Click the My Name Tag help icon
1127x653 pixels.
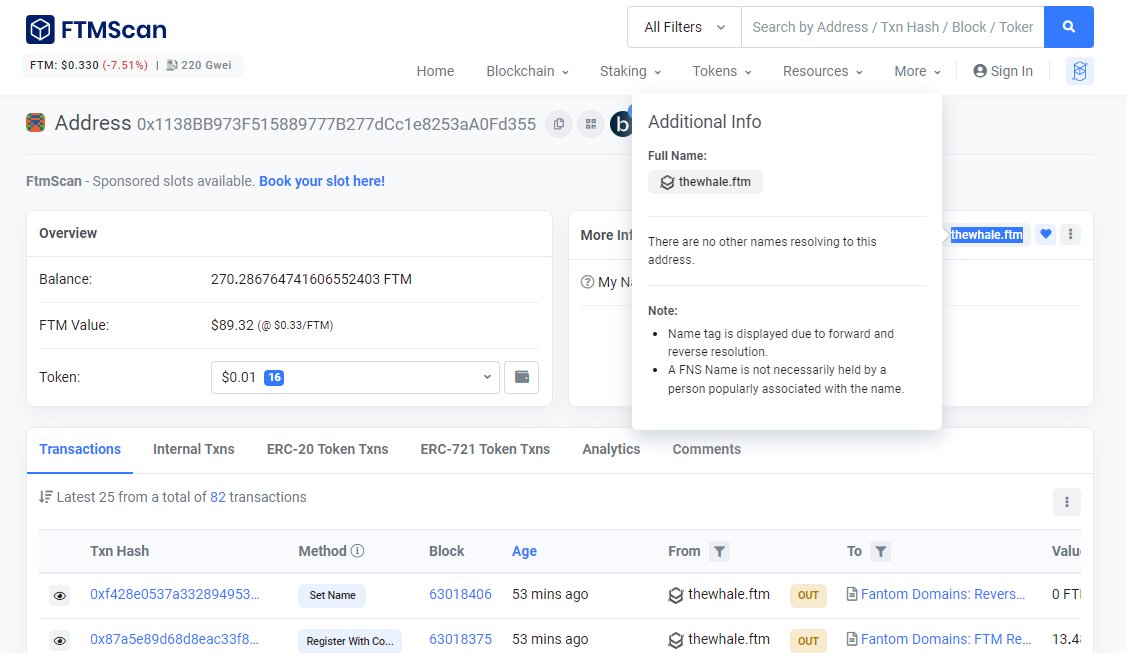coord(587,282)
